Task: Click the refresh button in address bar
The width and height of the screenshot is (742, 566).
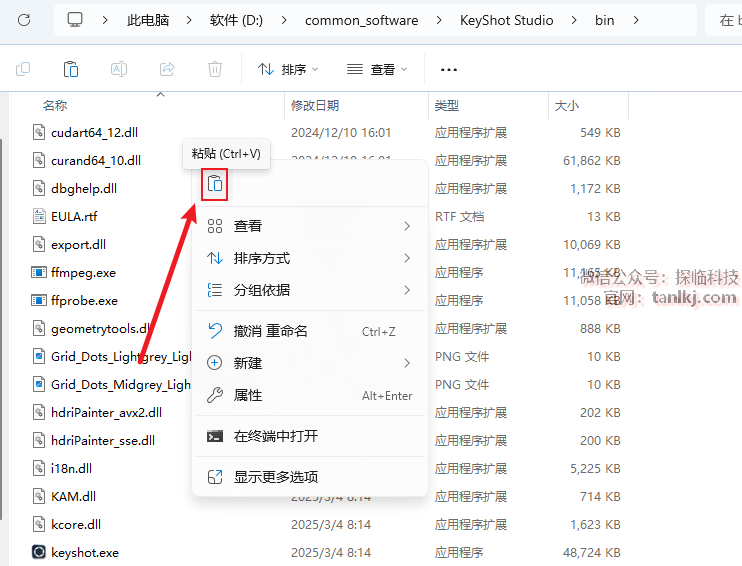Action: [x=24, y=20]
